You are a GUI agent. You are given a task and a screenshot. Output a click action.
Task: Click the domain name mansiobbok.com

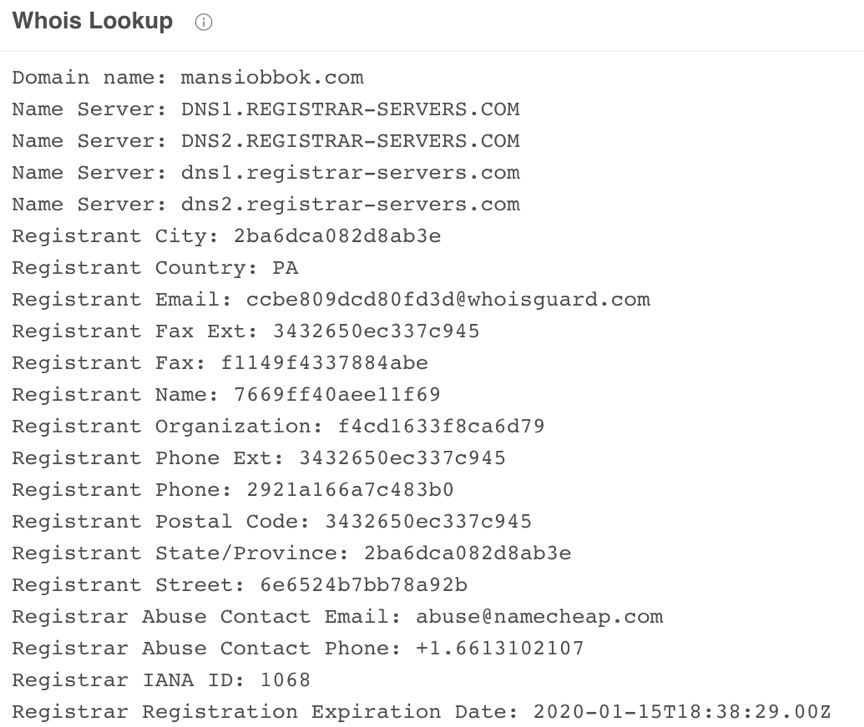(x=272, y=77)
